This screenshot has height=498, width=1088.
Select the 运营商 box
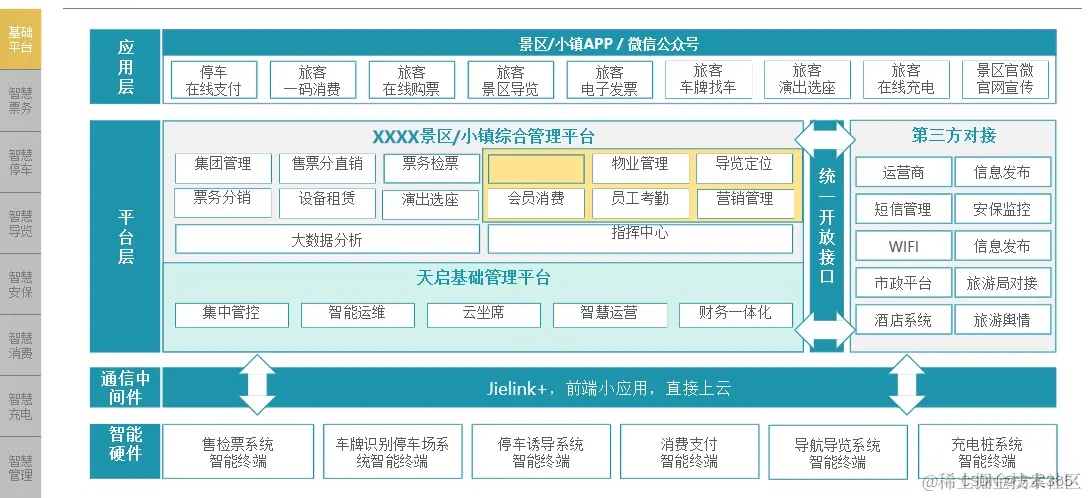(903, 172)
